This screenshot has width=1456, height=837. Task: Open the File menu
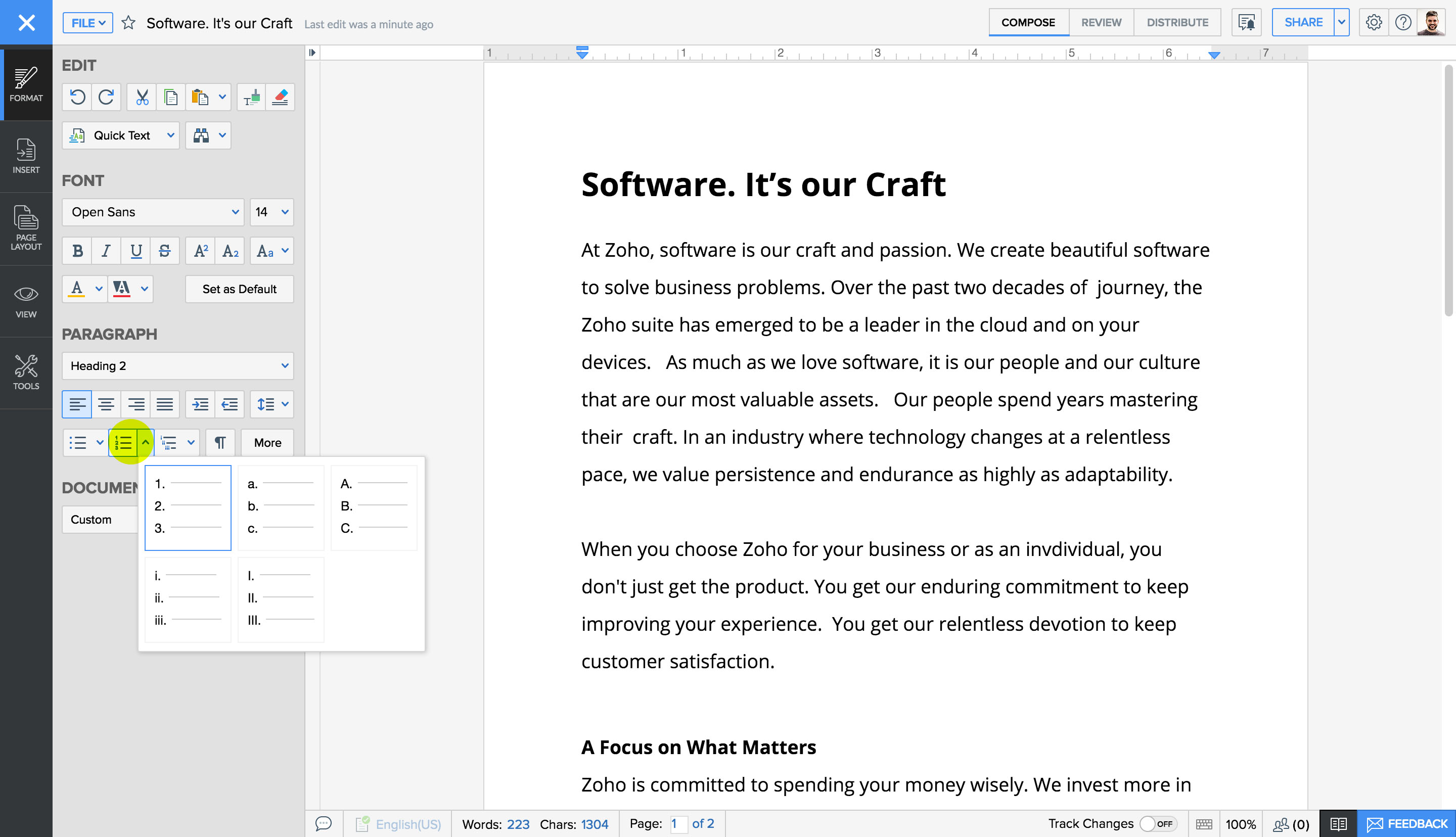coord(87,23)
